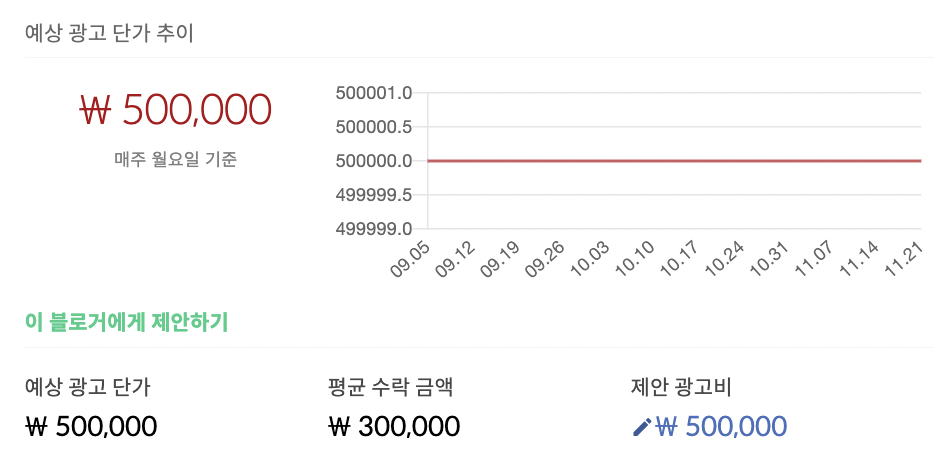Click the ₩ 300,000 평균 수락 금액 value
Screen dimensions: 950x472
[394, 427]
